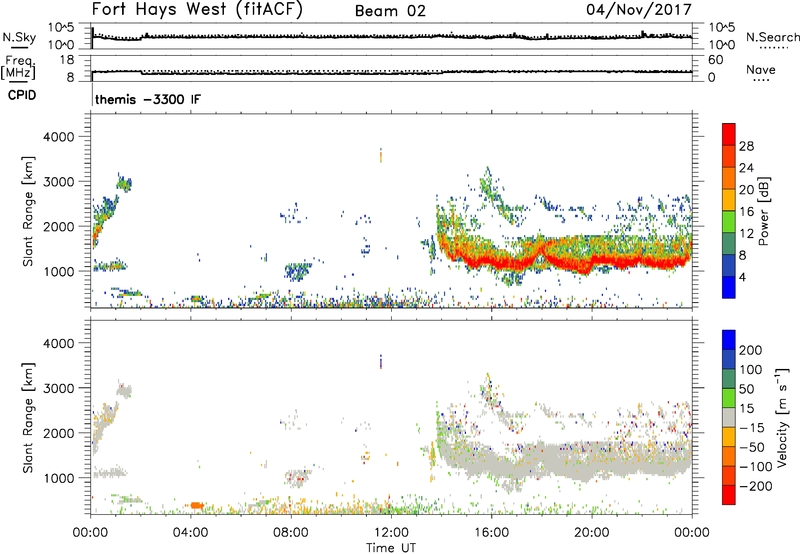Select the "60" Nave axis tick label
This screenshot has height=554, width=800.
tap(715, 60)
